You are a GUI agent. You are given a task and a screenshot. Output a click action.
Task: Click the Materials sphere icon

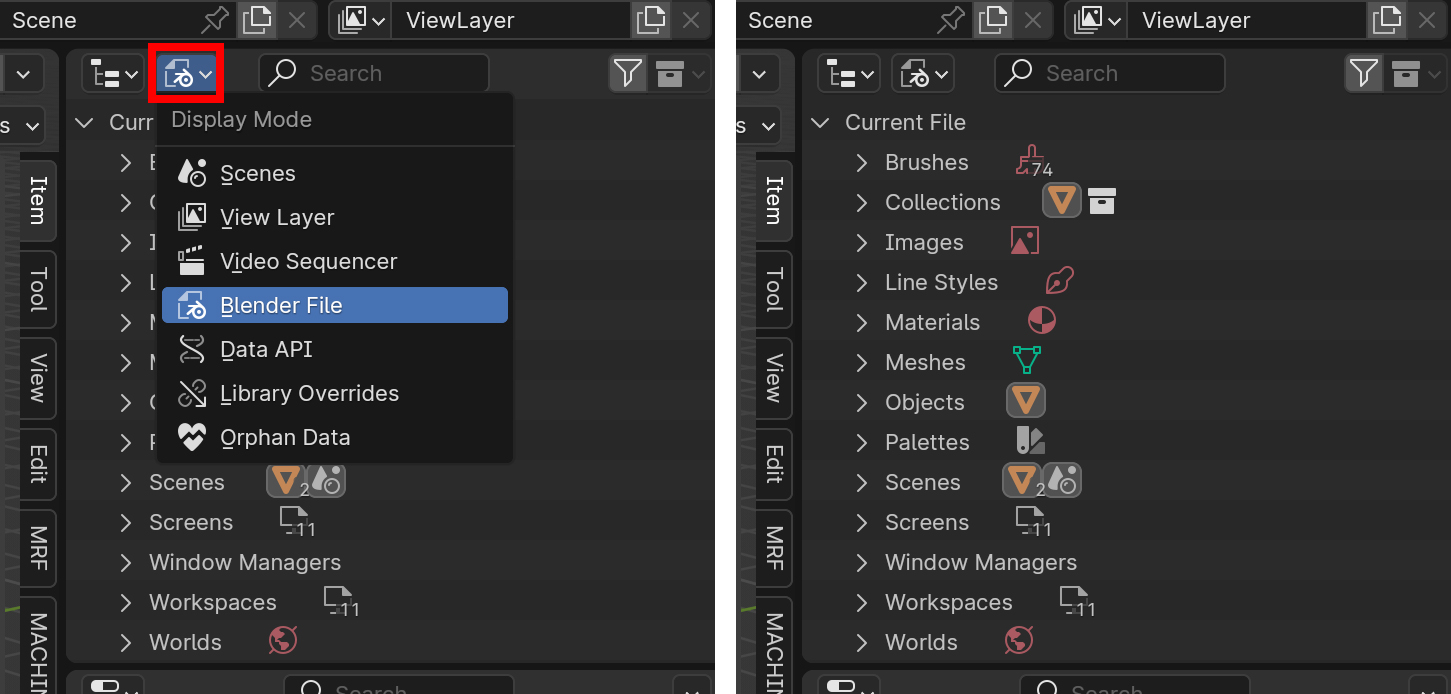(1042, 320)
